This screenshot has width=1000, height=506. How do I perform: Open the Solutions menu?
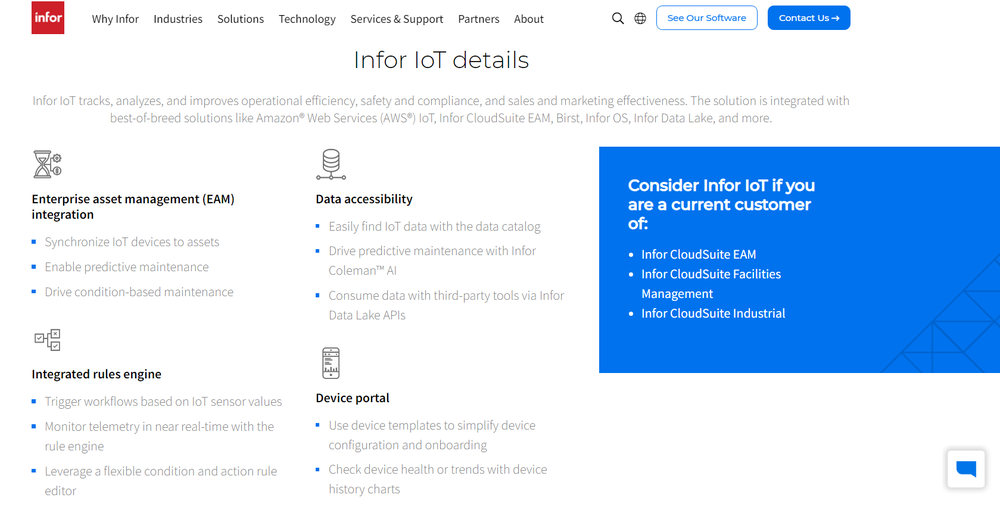coord(240,19)
